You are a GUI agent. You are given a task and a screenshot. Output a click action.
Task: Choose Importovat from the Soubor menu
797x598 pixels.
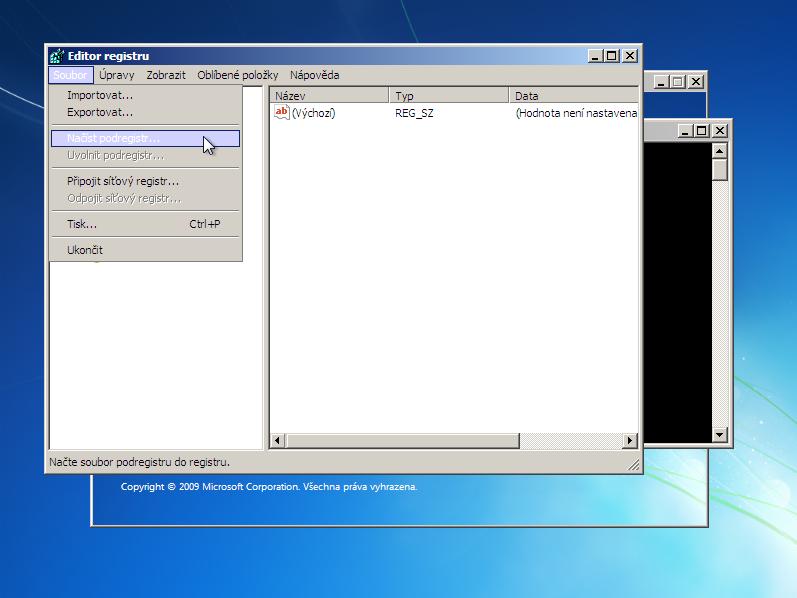100,95
